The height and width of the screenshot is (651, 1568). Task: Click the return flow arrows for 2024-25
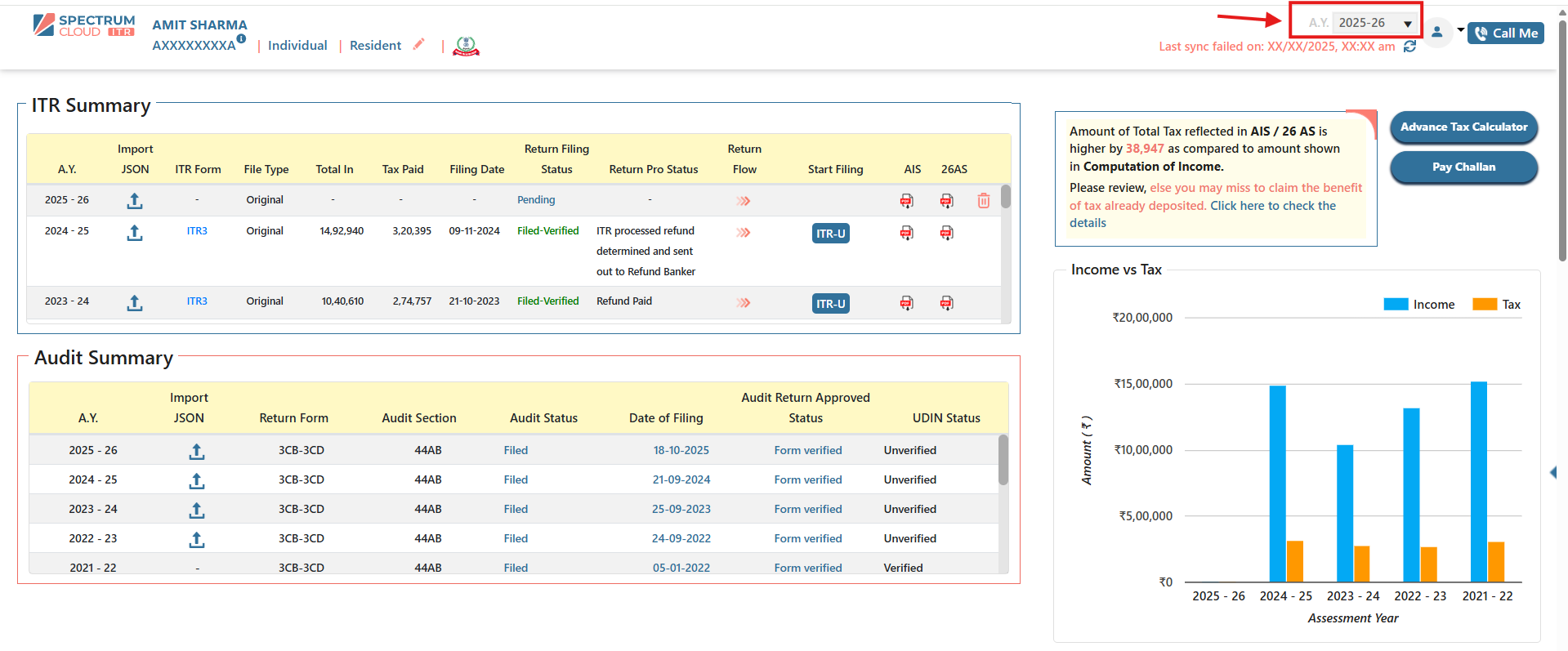(743, 233)
